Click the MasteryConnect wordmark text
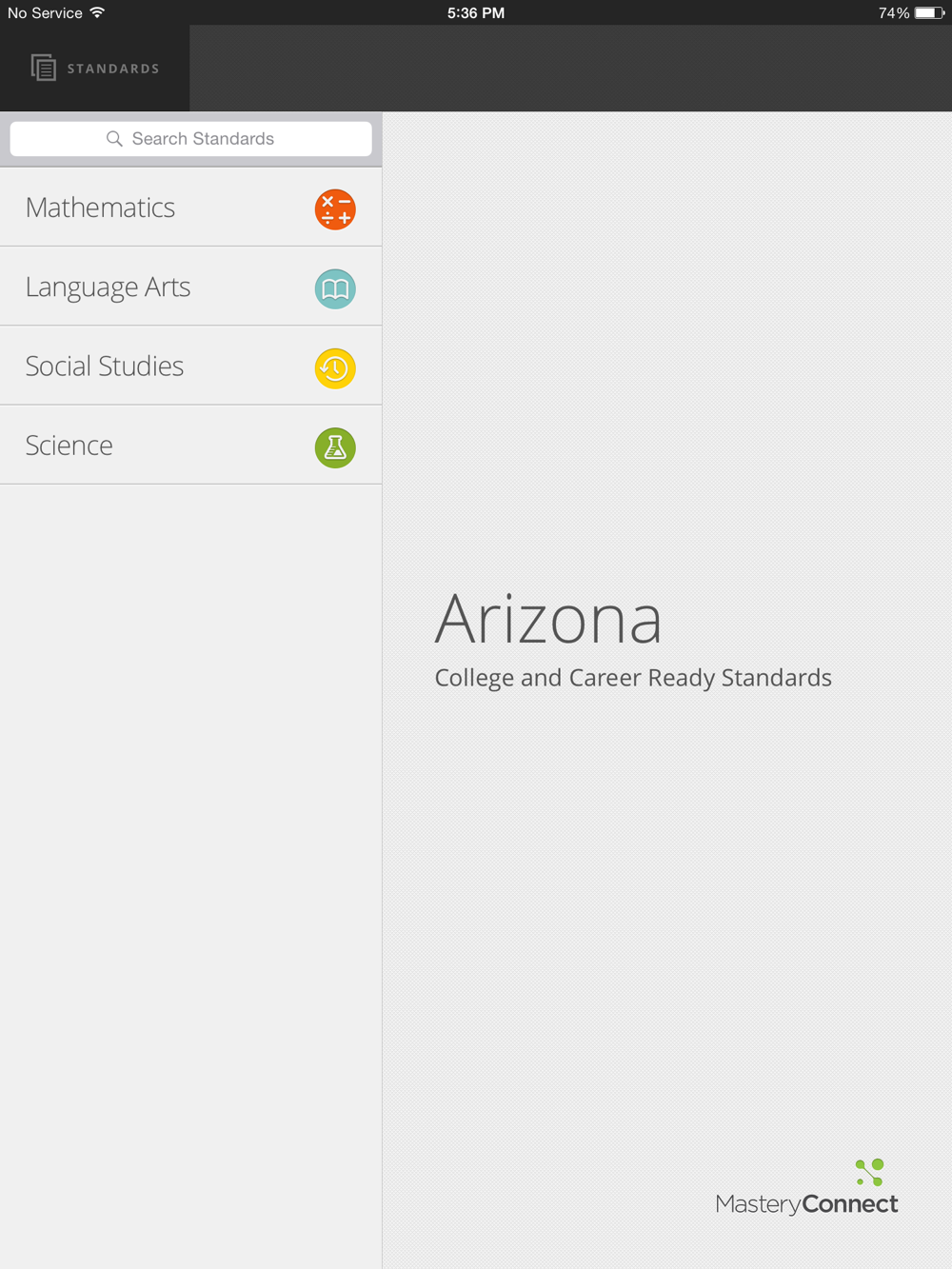The width and height of the screenshot is (952, 1269). click(806, 1204)
